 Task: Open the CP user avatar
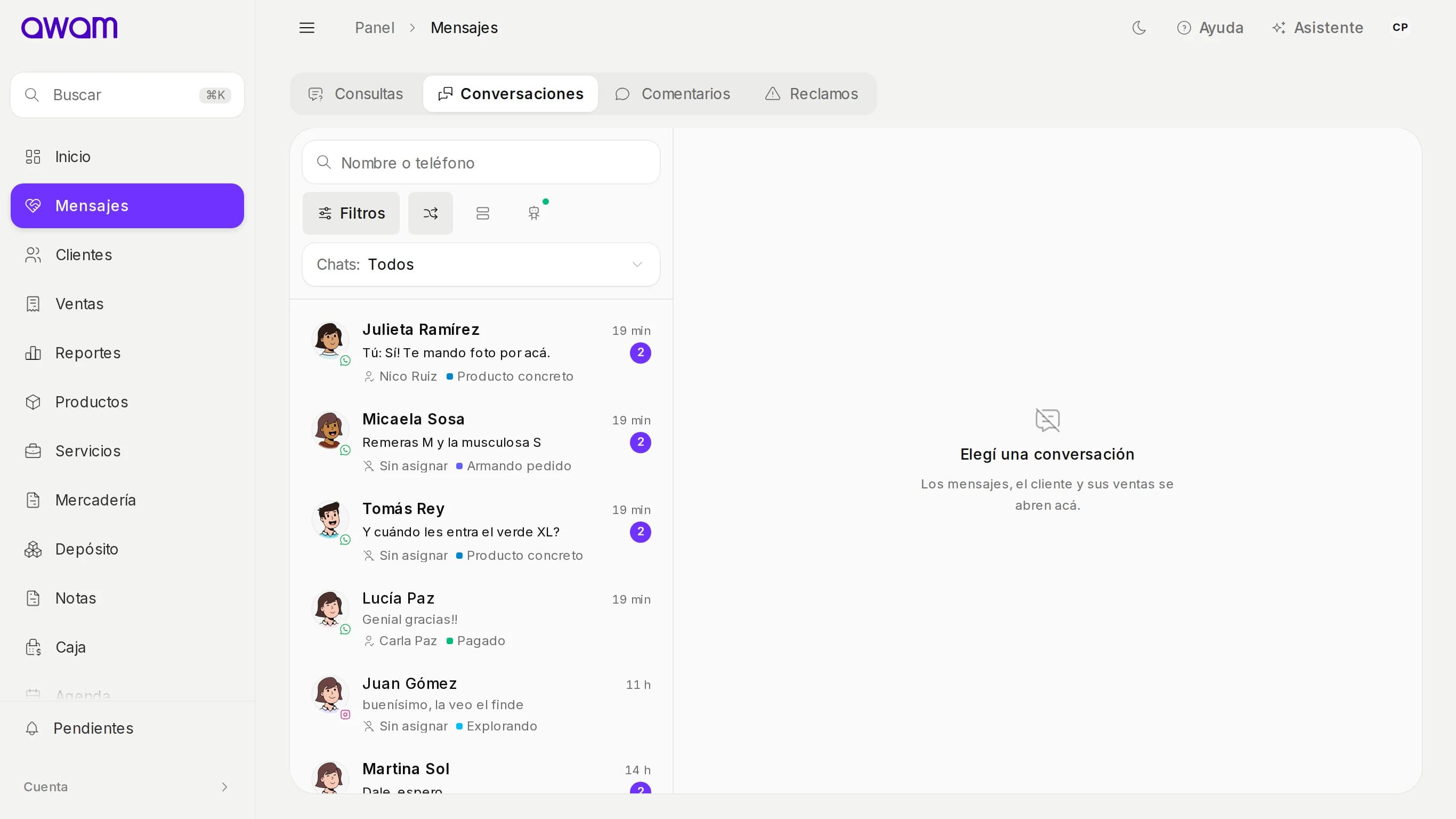[1400, 28]
